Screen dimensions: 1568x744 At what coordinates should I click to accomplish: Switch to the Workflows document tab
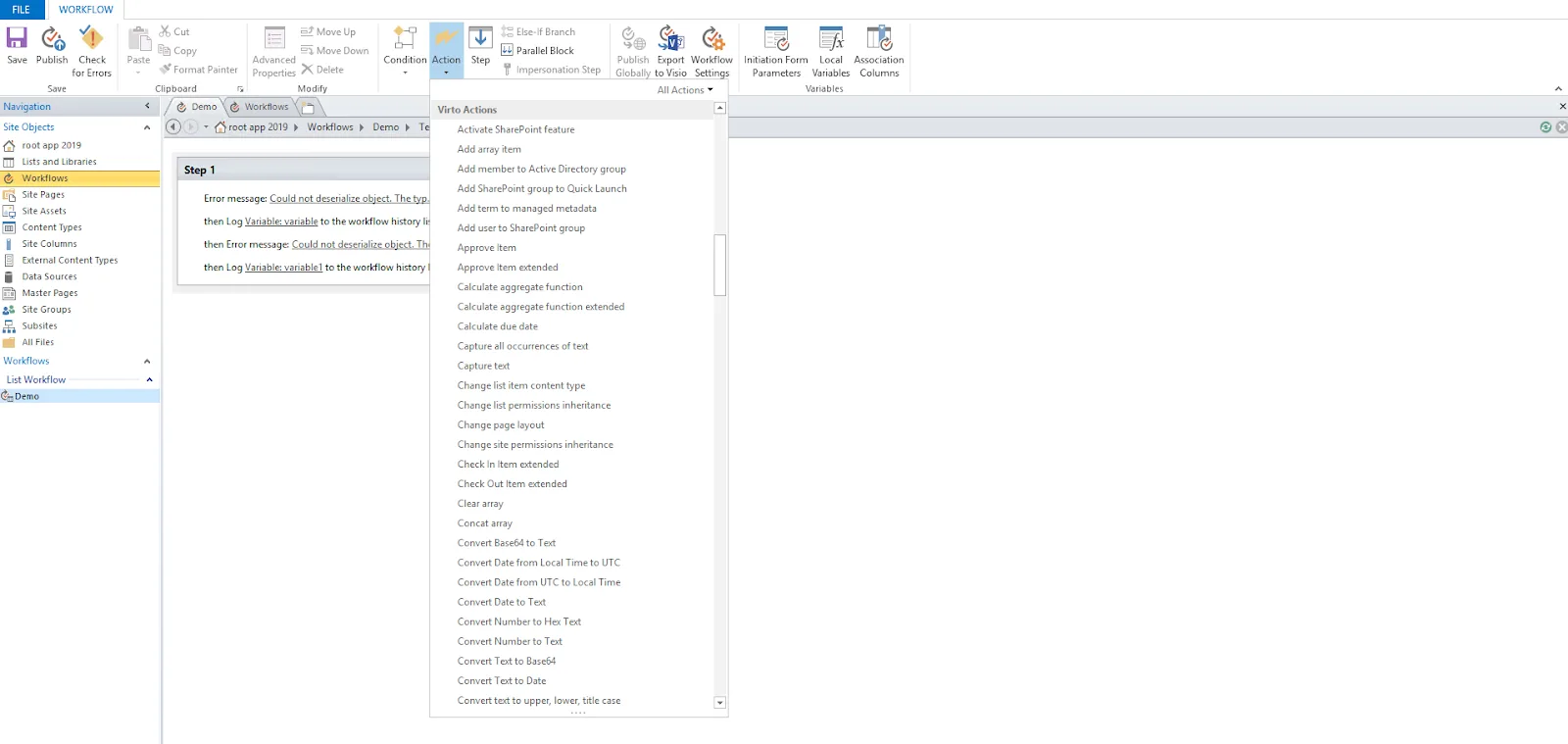pyautogui.click(x=260, y=107)
